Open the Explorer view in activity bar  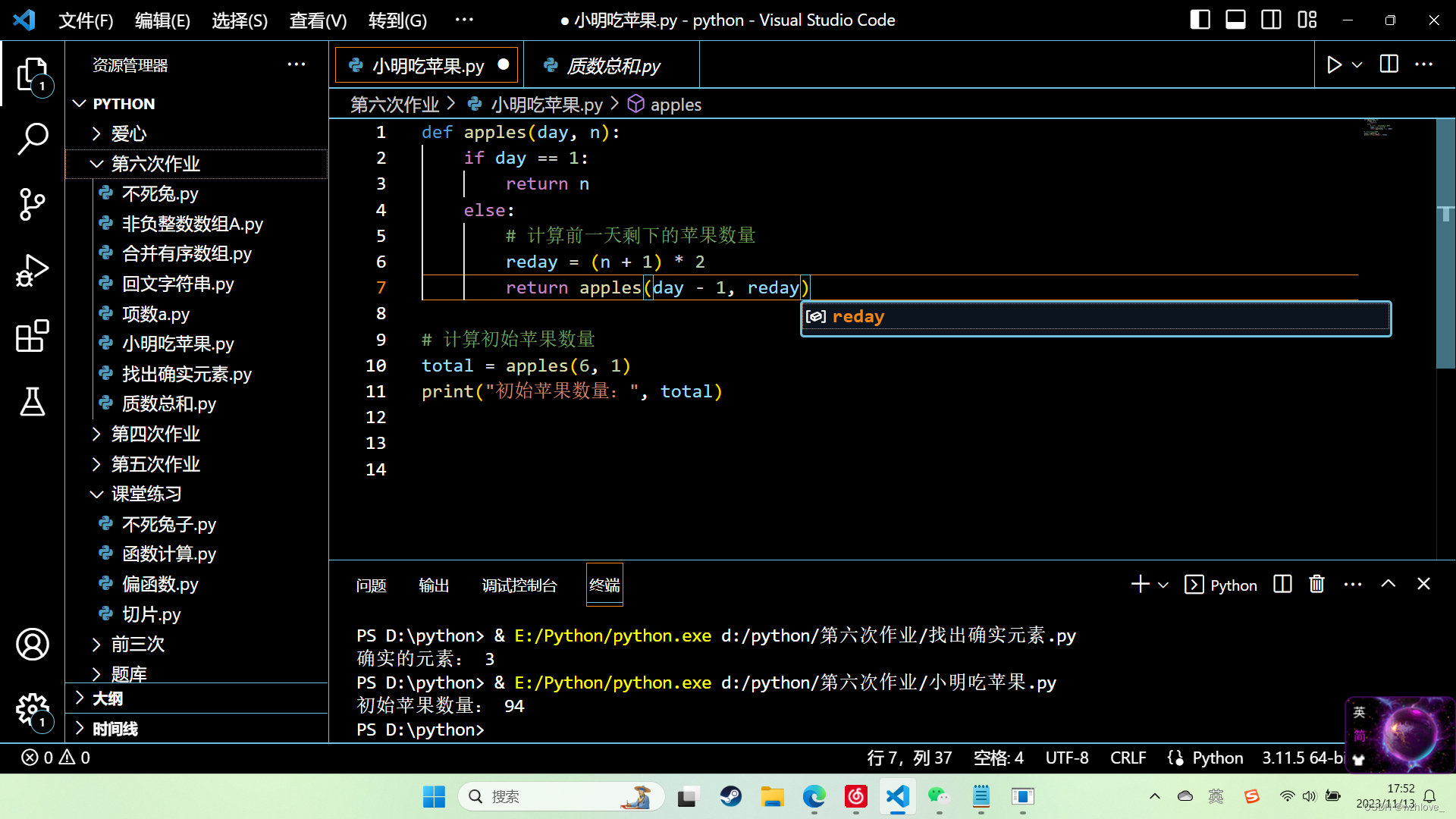[x=33, y=75]
